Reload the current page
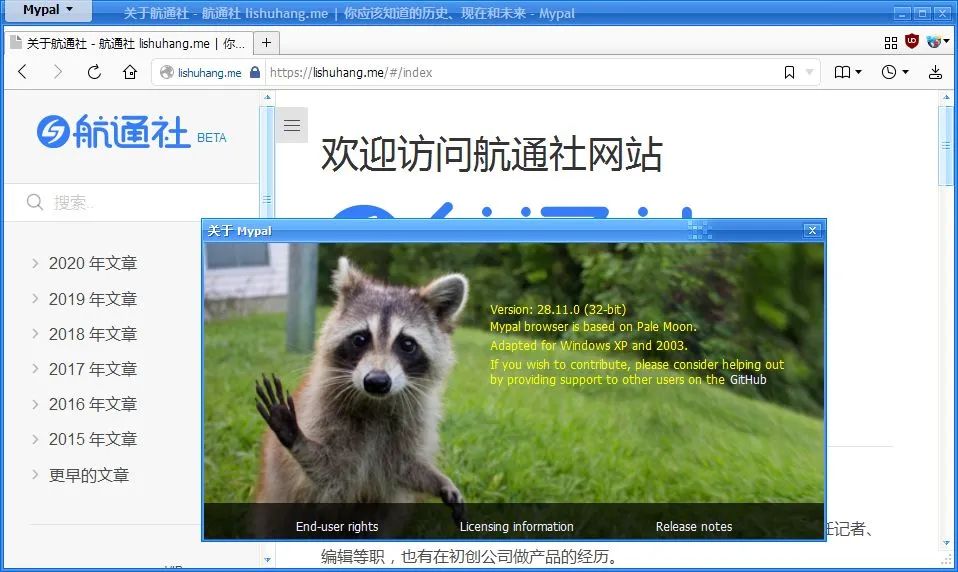The image size is (958, 572). [x=94, y=72]
